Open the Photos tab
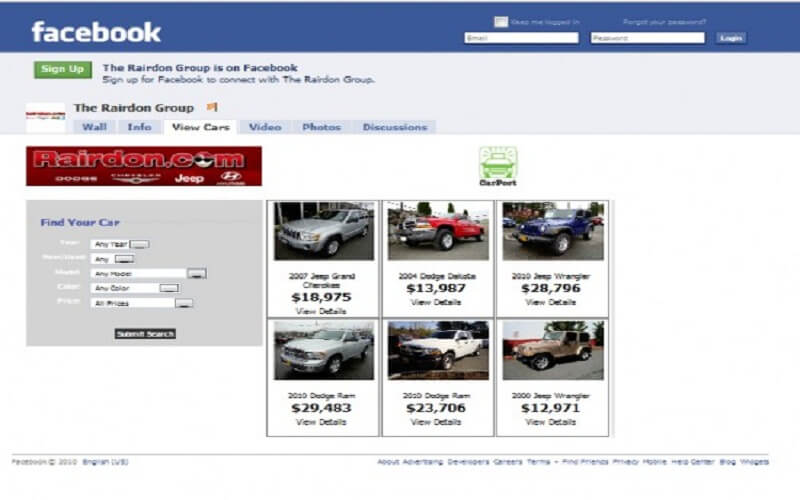Image resolution: width=800 pixels, height=500 pixels. 321,127
